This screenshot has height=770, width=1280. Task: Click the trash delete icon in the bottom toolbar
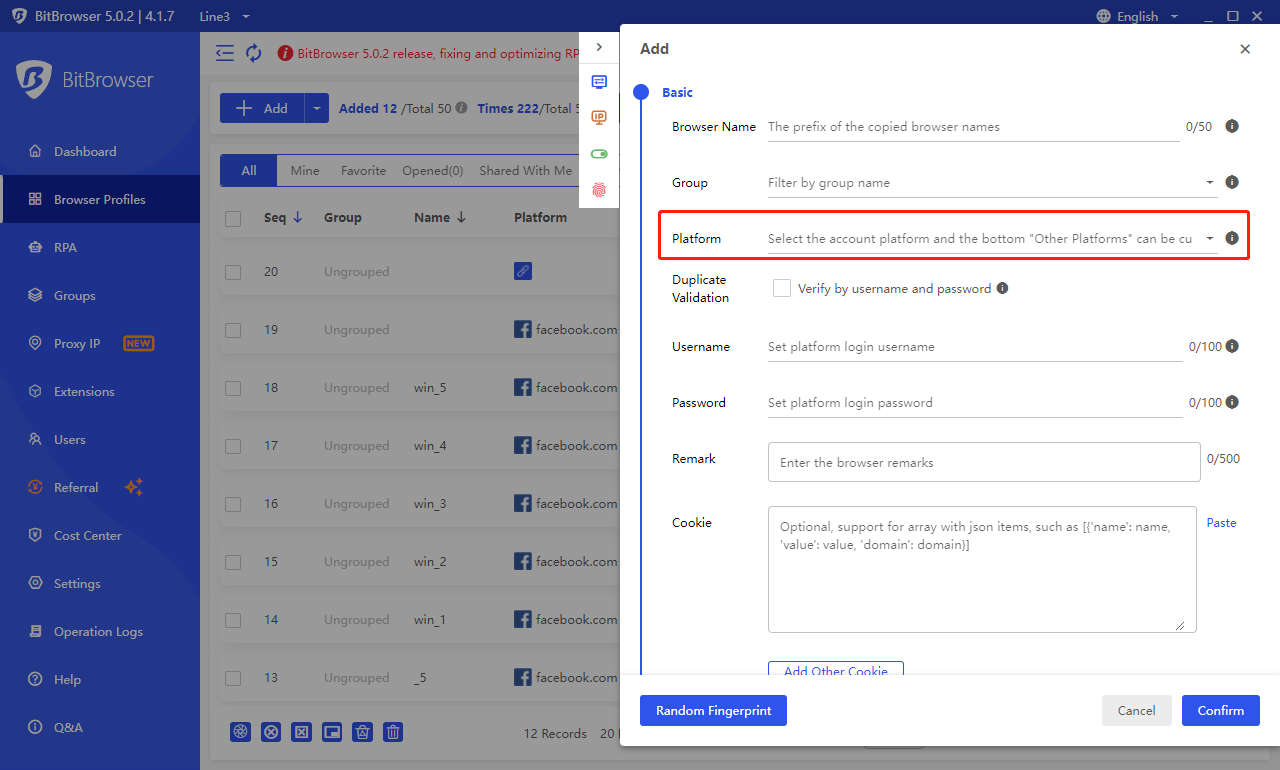click(394, 732)
